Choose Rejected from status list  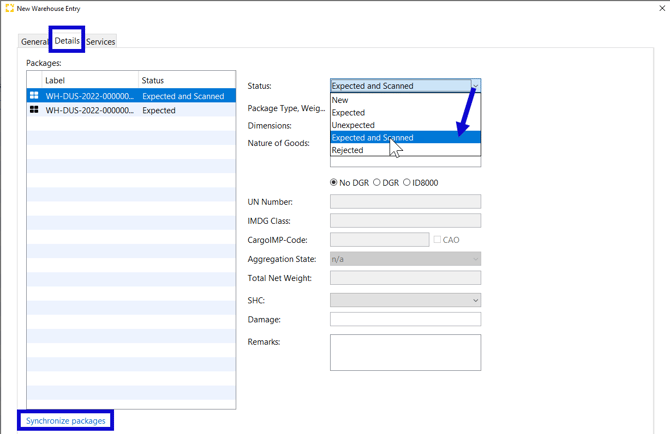click(x=348, y=151)
